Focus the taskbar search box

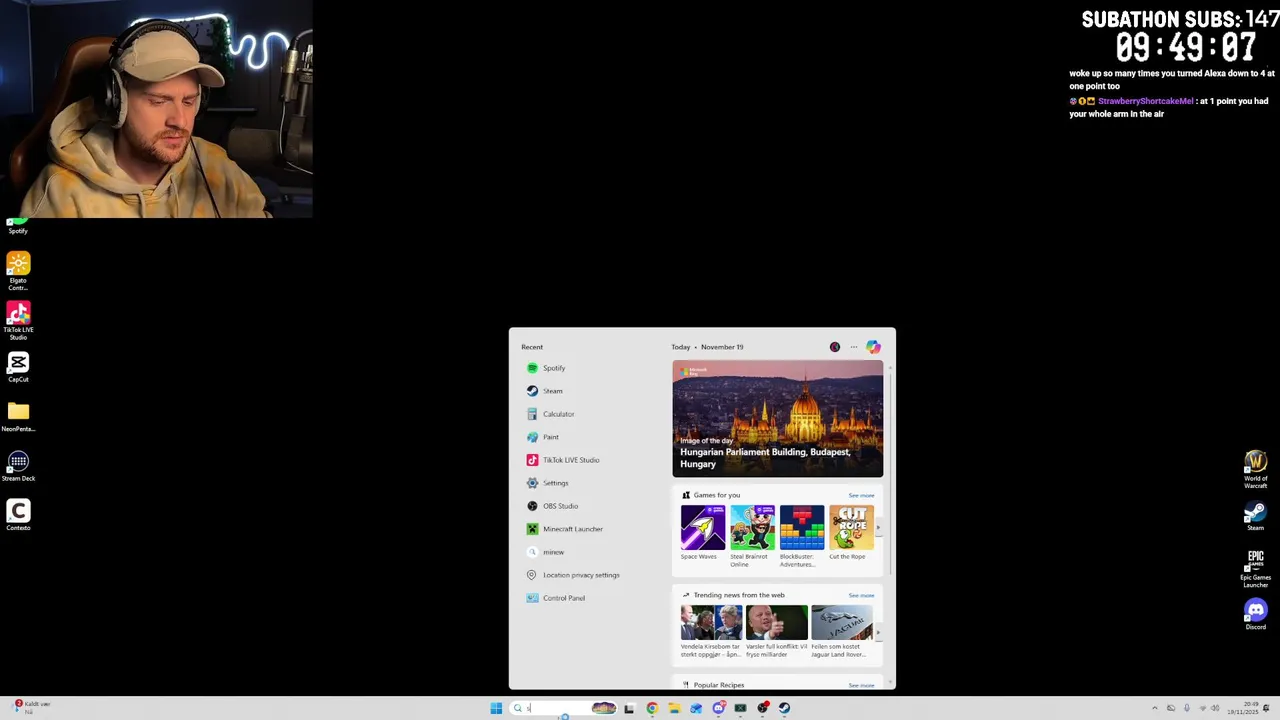coord(564,708)
